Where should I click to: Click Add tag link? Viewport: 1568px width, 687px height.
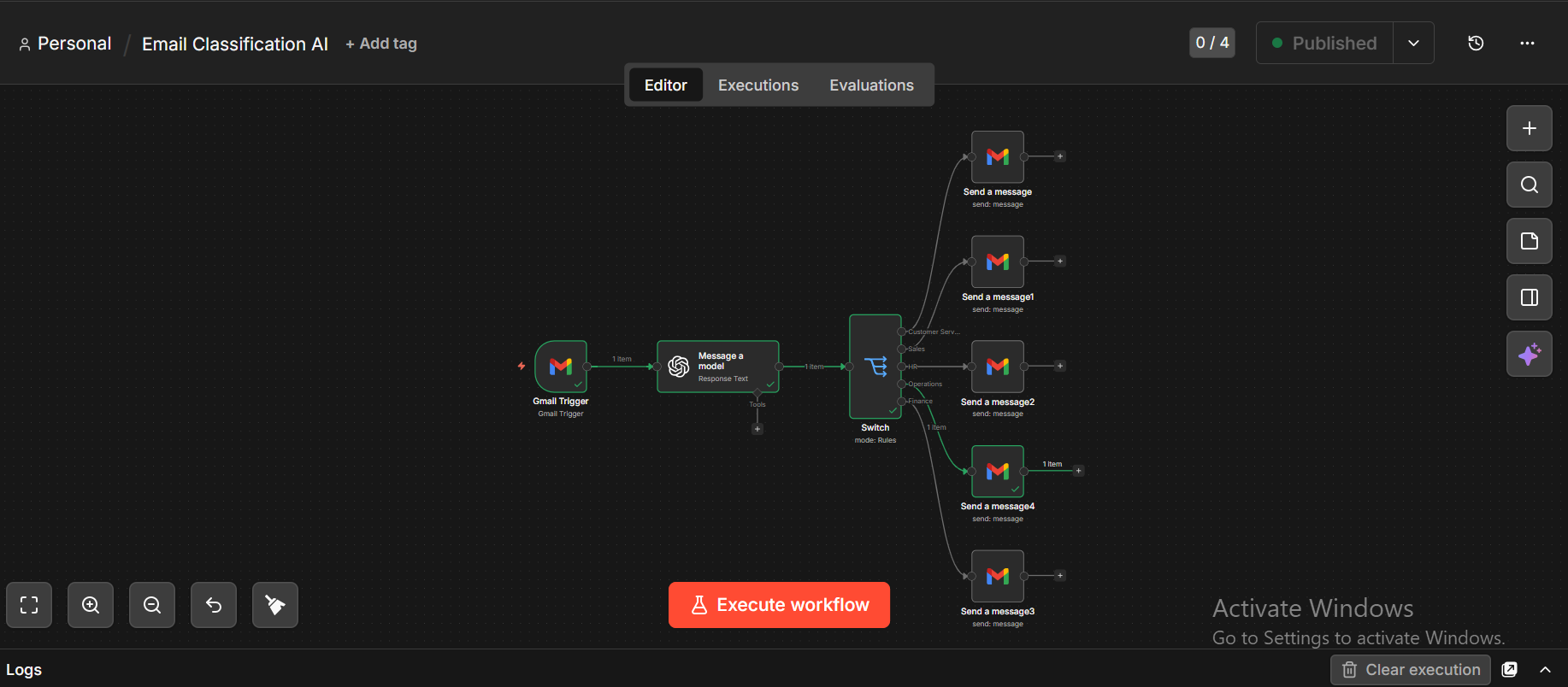coord(381,44)
